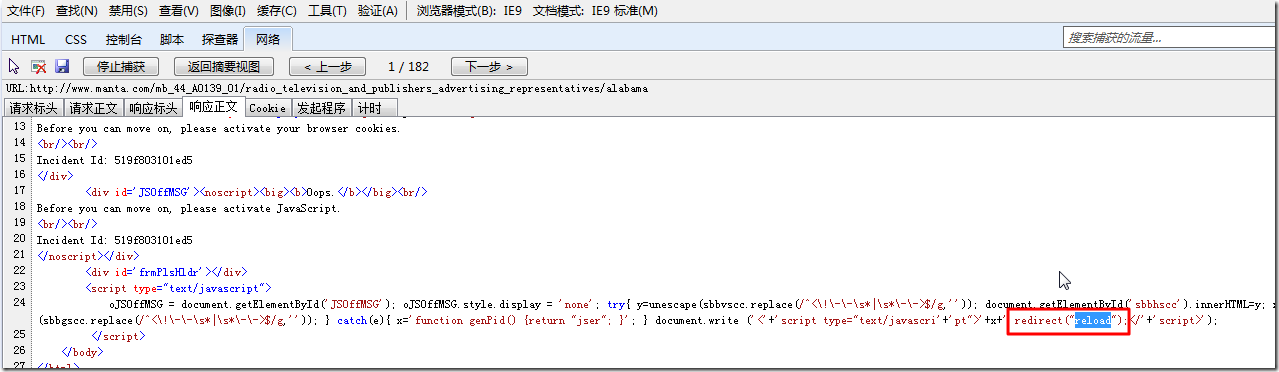Image resolution: width=1279 pixels, height=372 pixels.
Task: Click the 1 / 182 request counter
Action: click(x=408, y=67)
